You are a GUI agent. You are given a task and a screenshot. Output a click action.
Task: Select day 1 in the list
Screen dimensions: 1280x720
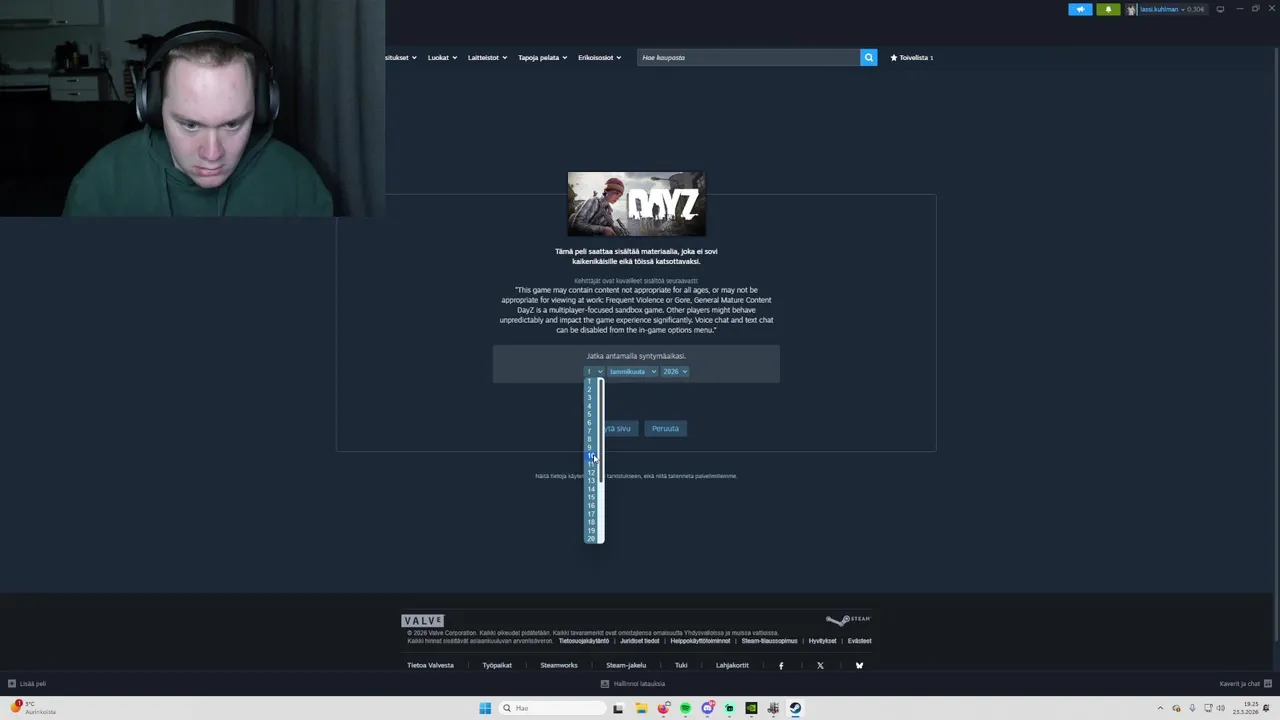[591, 381]
